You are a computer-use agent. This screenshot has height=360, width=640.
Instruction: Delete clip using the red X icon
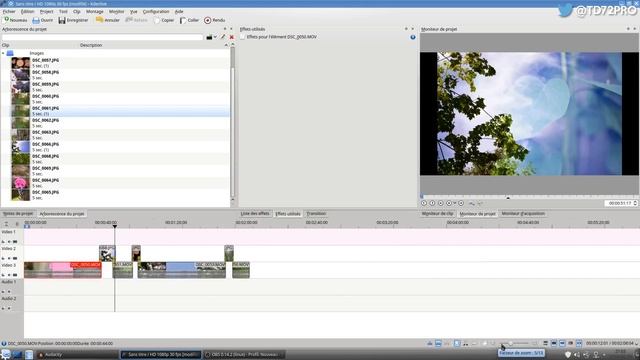click(x=231, y=37)
